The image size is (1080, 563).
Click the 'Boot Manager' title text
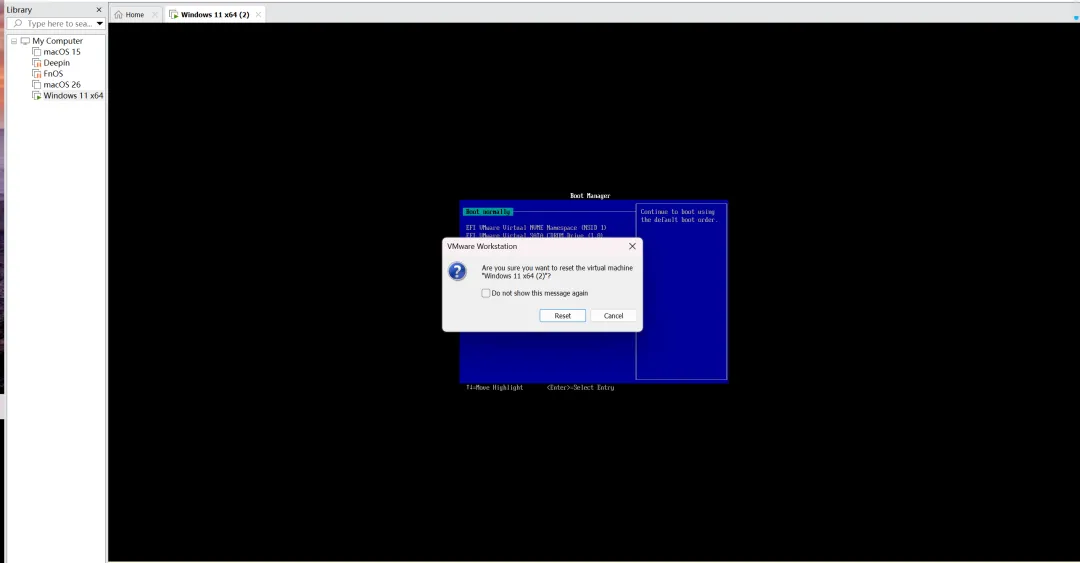tap(590, 196)
